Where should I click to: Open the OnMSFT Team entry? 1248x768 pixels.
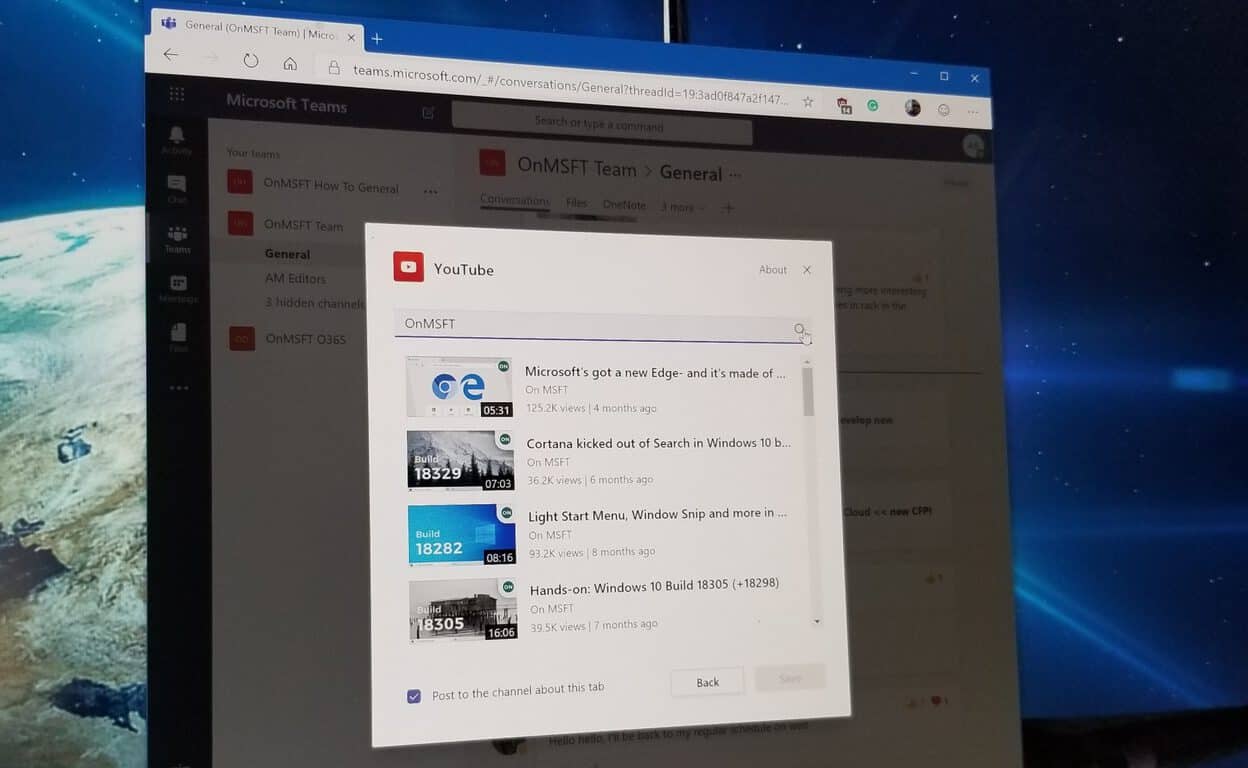click(303, 225)
